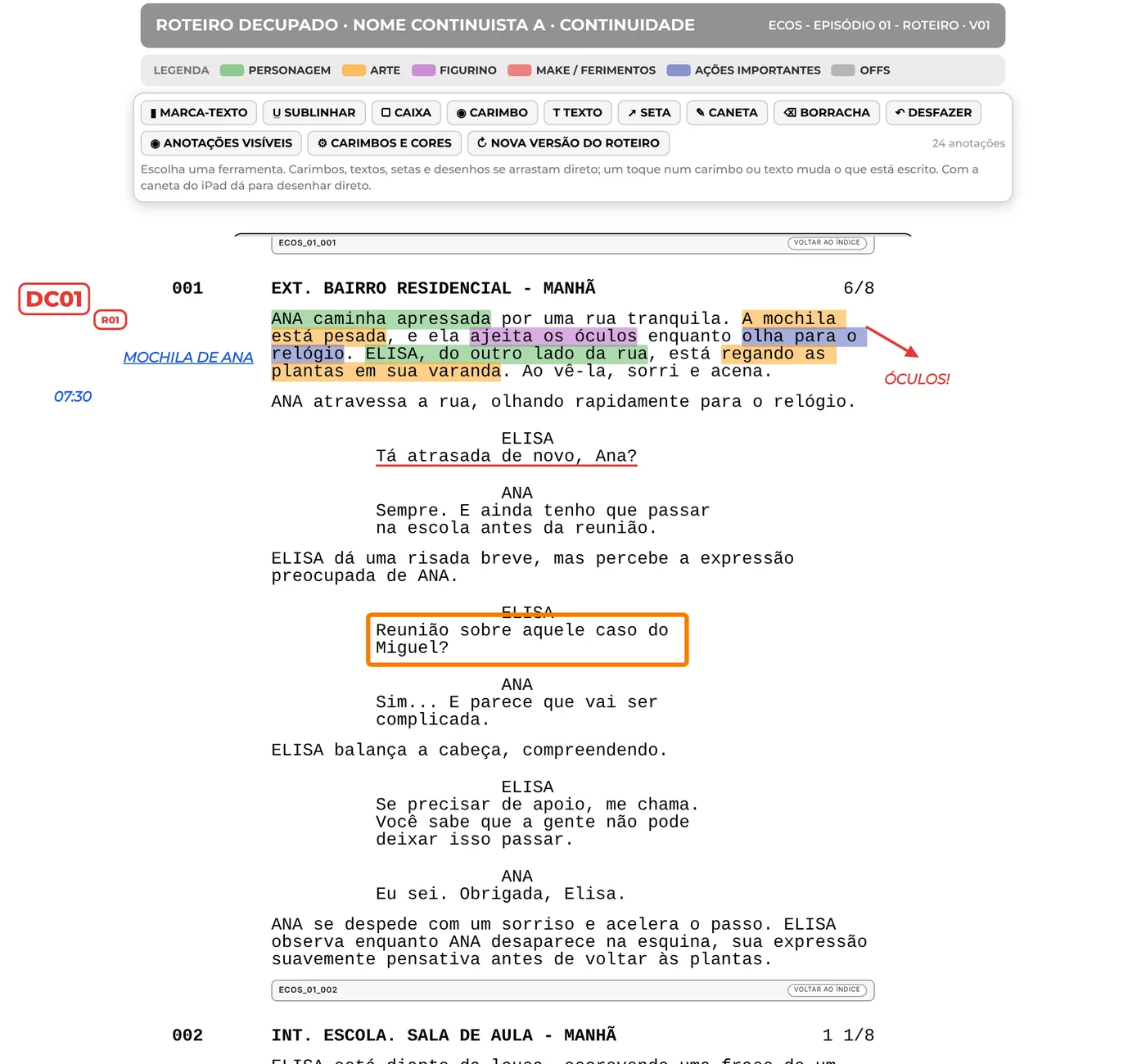
Task: Select the Texto tool
Action: point(578,112)
